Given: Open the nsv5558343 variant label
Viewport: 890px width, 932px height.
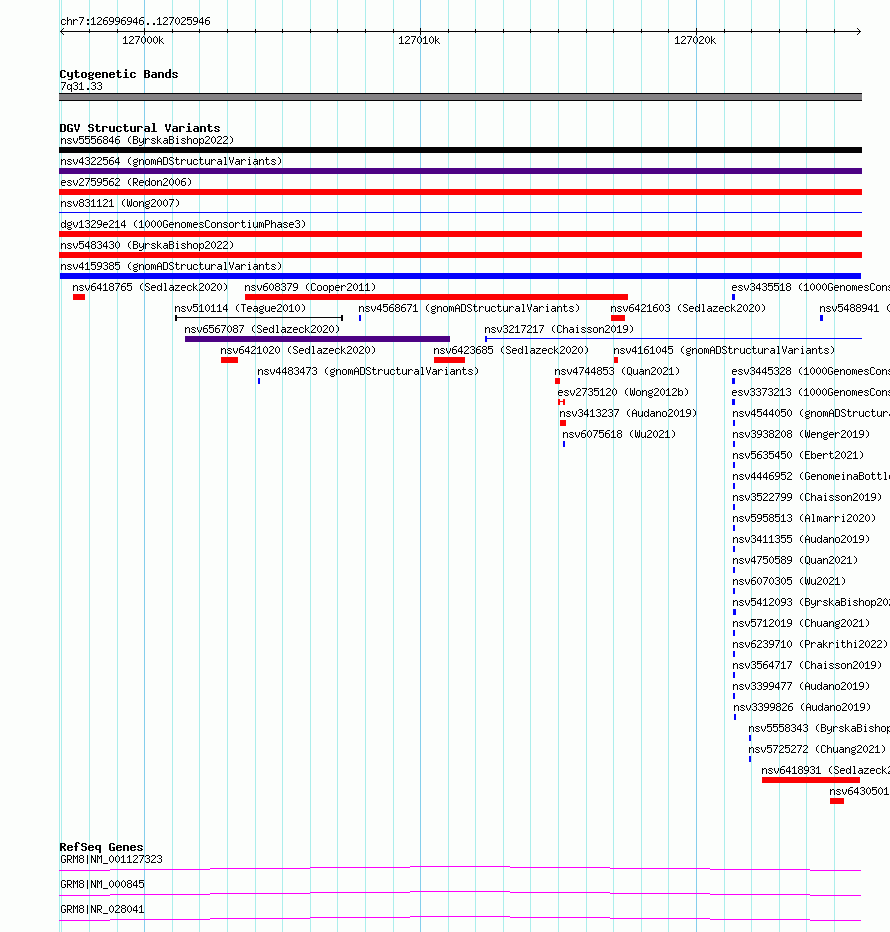Looking at the screenshot, I should pos(819,728).
